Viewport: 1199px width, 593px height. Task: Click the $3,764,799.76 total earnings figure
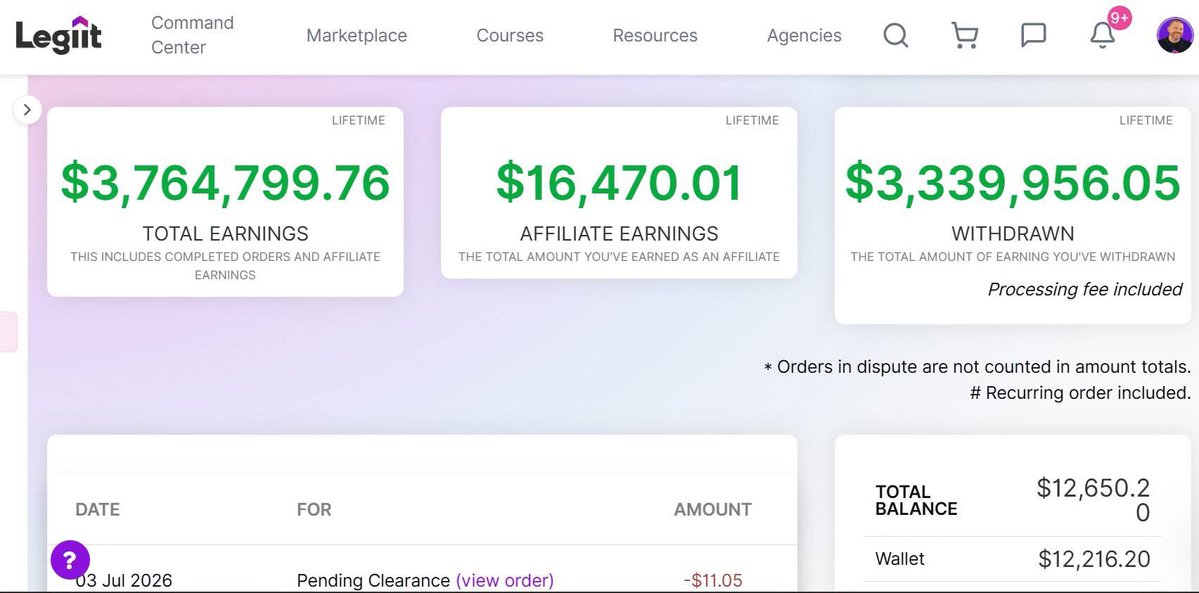(x=226, y=182)
